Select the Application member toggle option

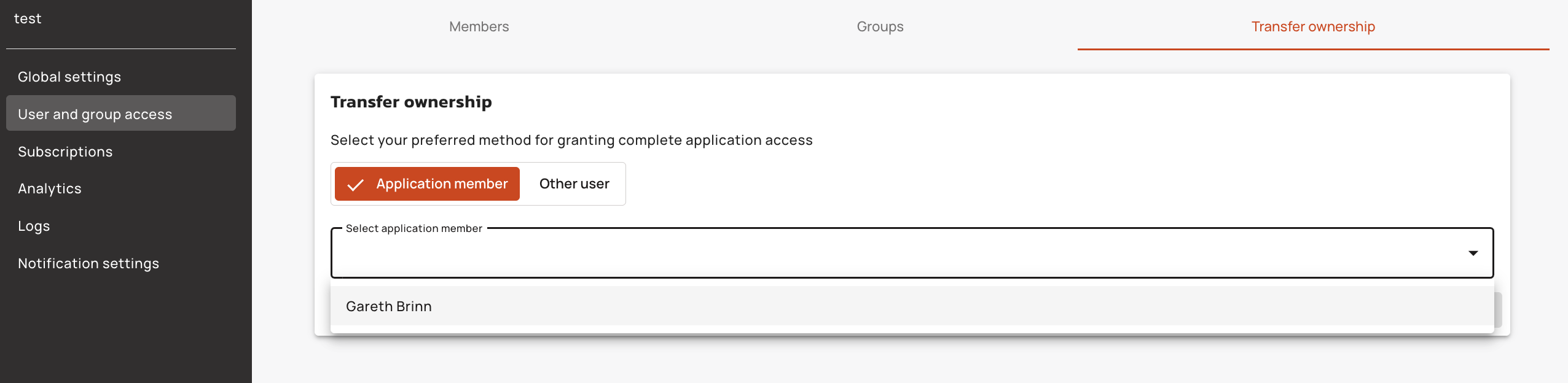pyautogui.click(x=427, y=184)
